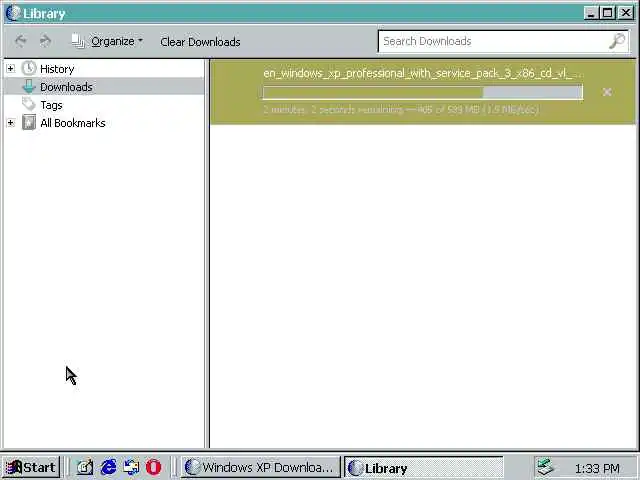Screen dimensions: 640x480
Task: Click the Clear Downloads button
Action: coord(200,42)
